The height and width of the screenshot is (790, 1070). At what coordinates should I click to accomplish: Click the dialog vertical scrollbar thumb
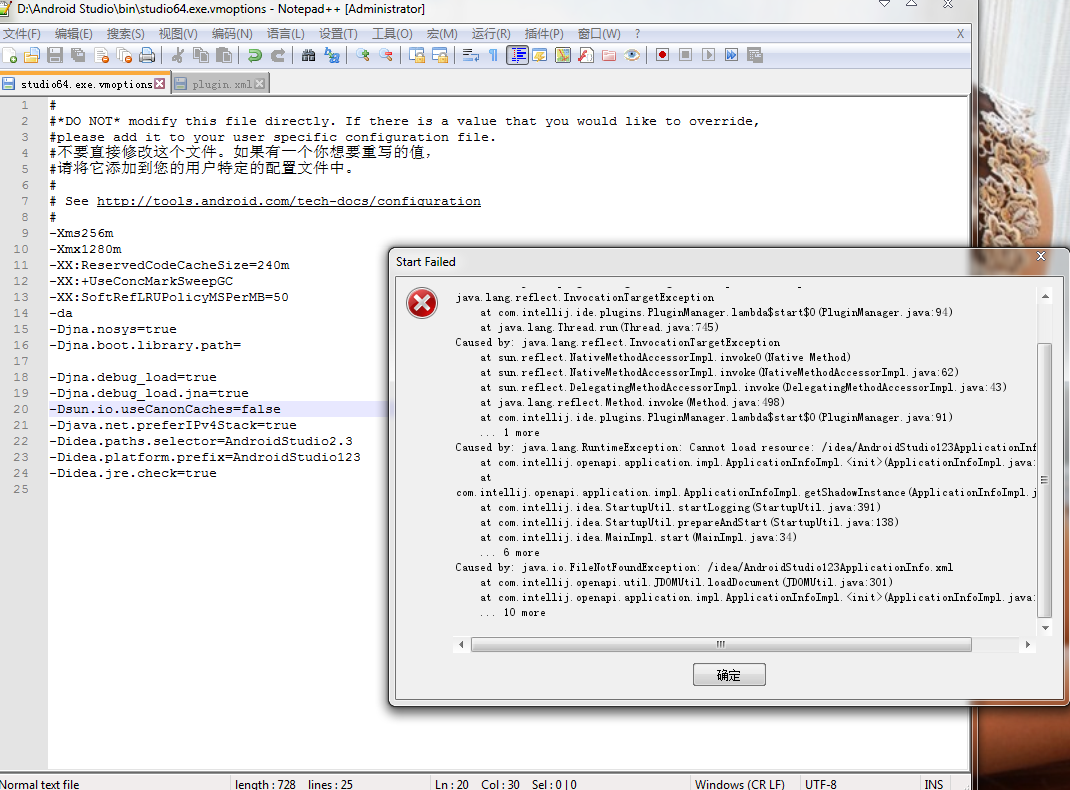point(1045,480)
